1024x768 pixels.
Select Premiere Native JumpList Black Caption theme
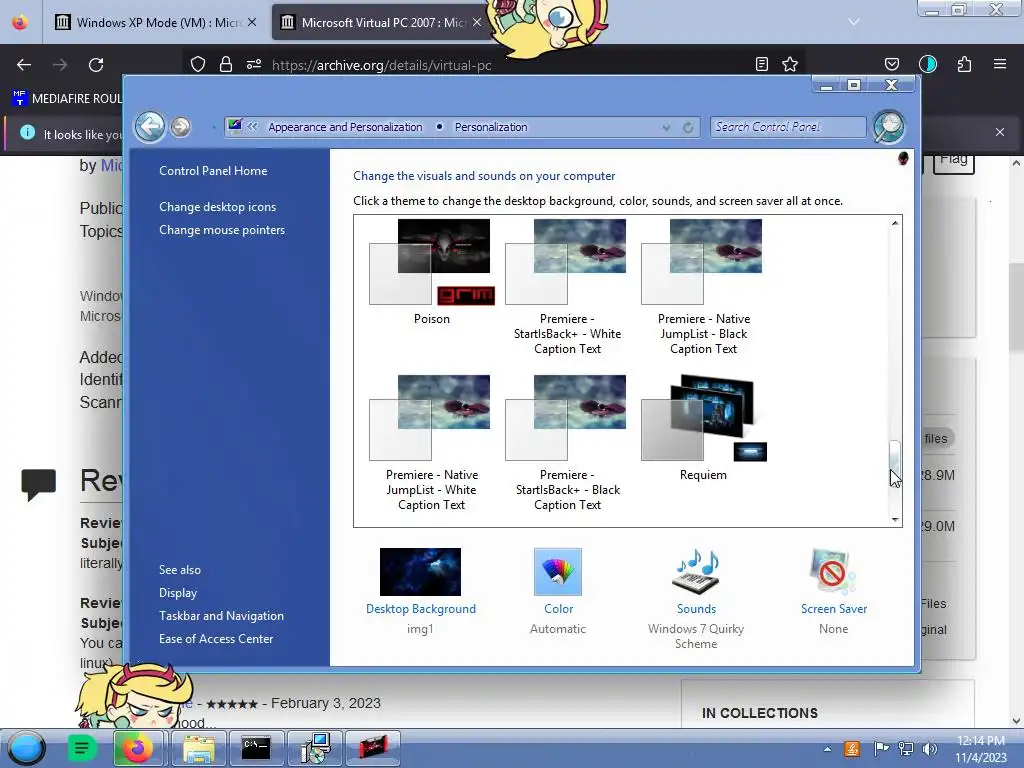[703, 287]
